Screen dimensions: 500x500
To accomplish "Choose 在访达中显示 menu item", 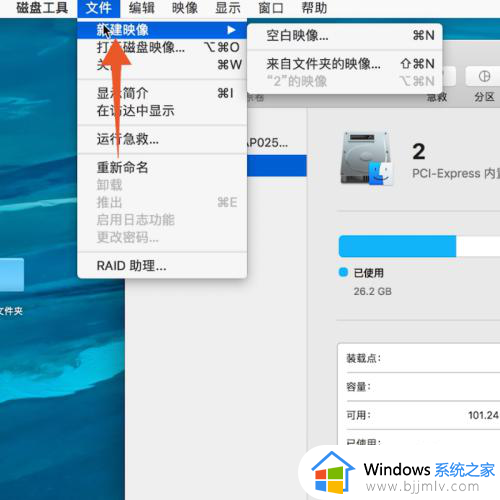I will [162, 111].
